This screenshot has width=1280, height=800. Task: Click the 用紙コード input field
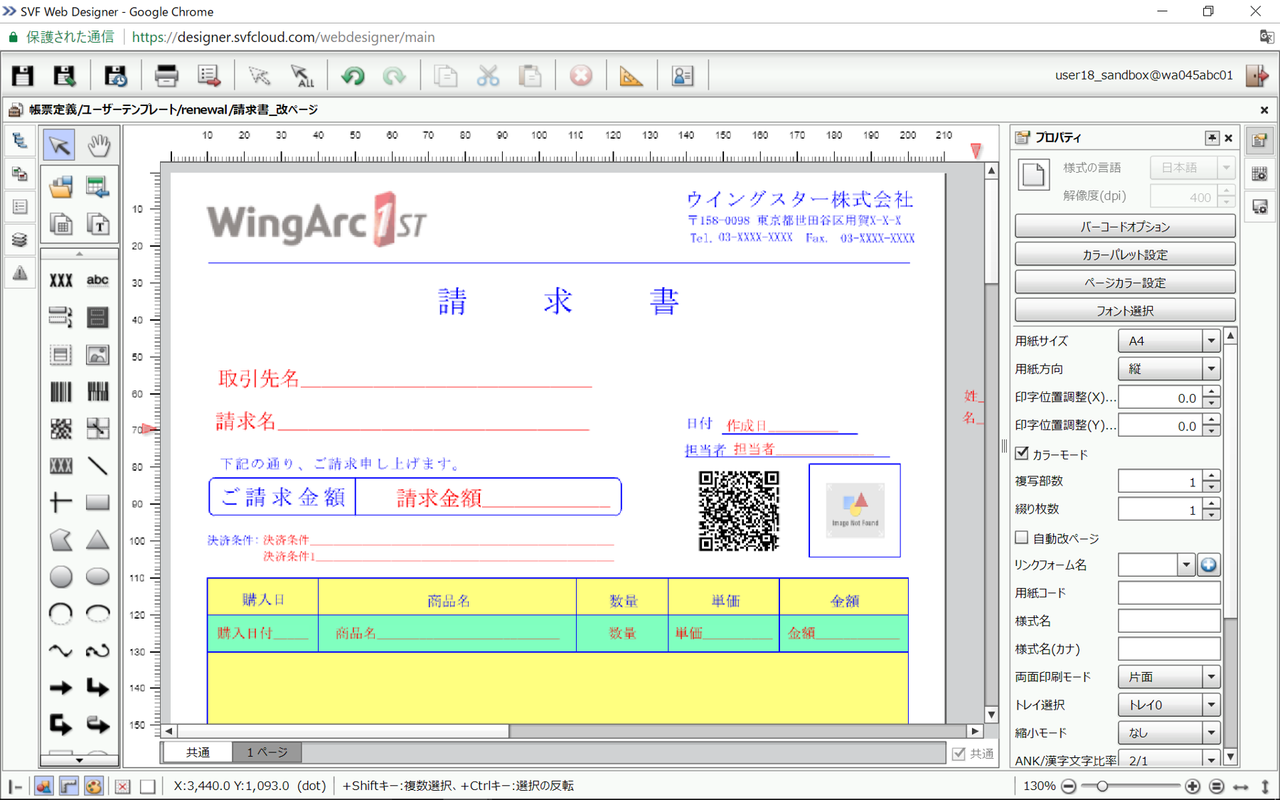click(1169, 593)
